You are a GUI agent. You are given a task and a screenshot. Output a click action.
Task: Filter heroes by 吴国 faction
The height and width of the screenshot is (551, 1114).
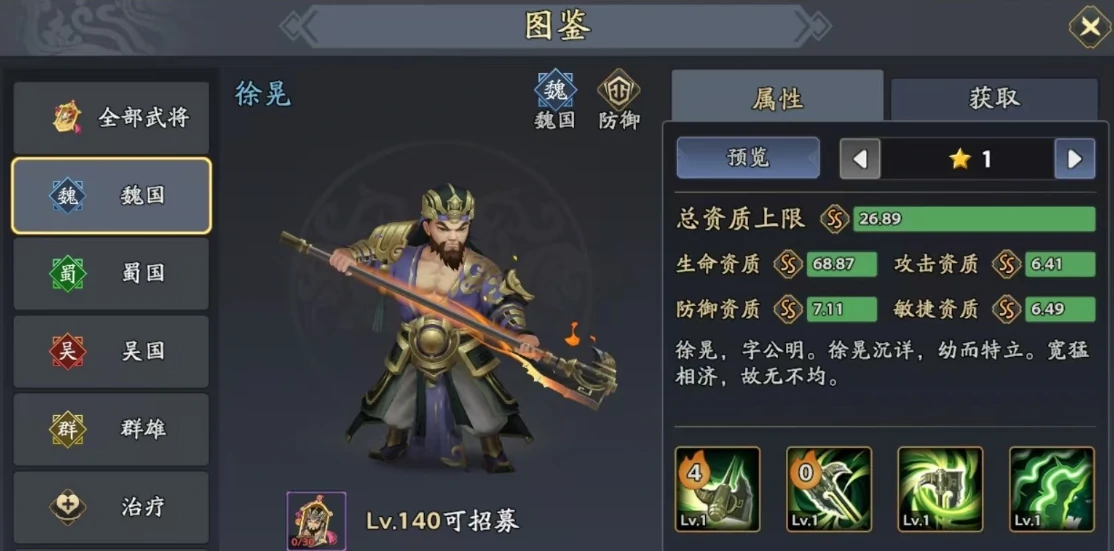(112, 351)
